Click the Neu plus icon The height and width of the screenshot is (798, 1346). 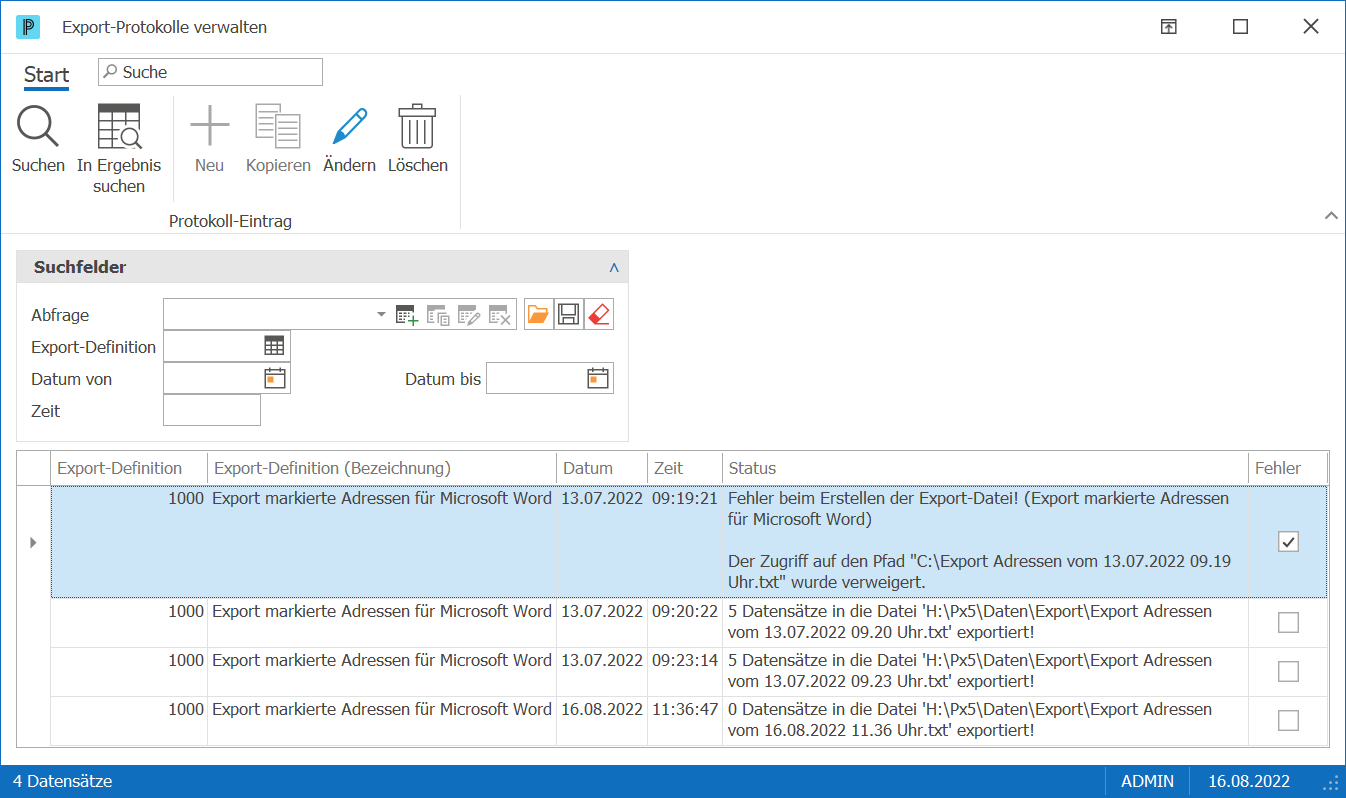(x=210, y=127)
